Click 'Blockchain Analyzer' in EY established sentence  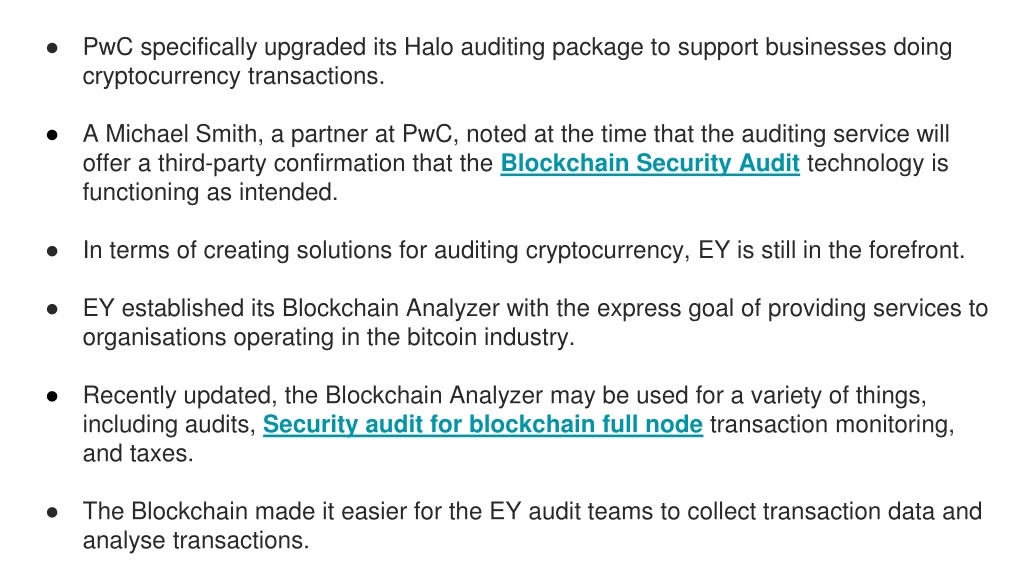[391, 308]
